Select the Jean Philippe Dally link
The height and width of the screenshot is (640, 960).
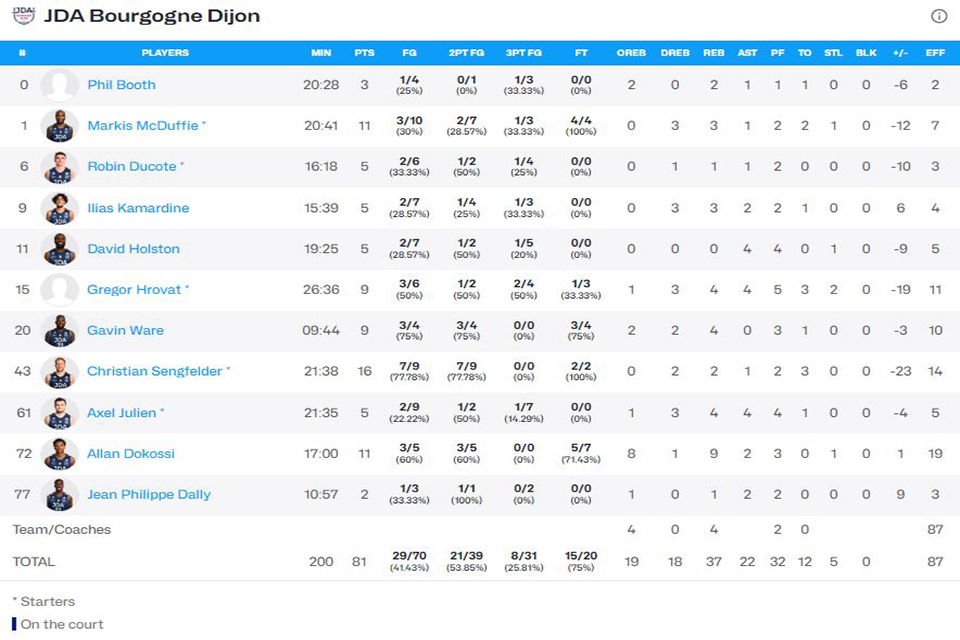[149, 494]
